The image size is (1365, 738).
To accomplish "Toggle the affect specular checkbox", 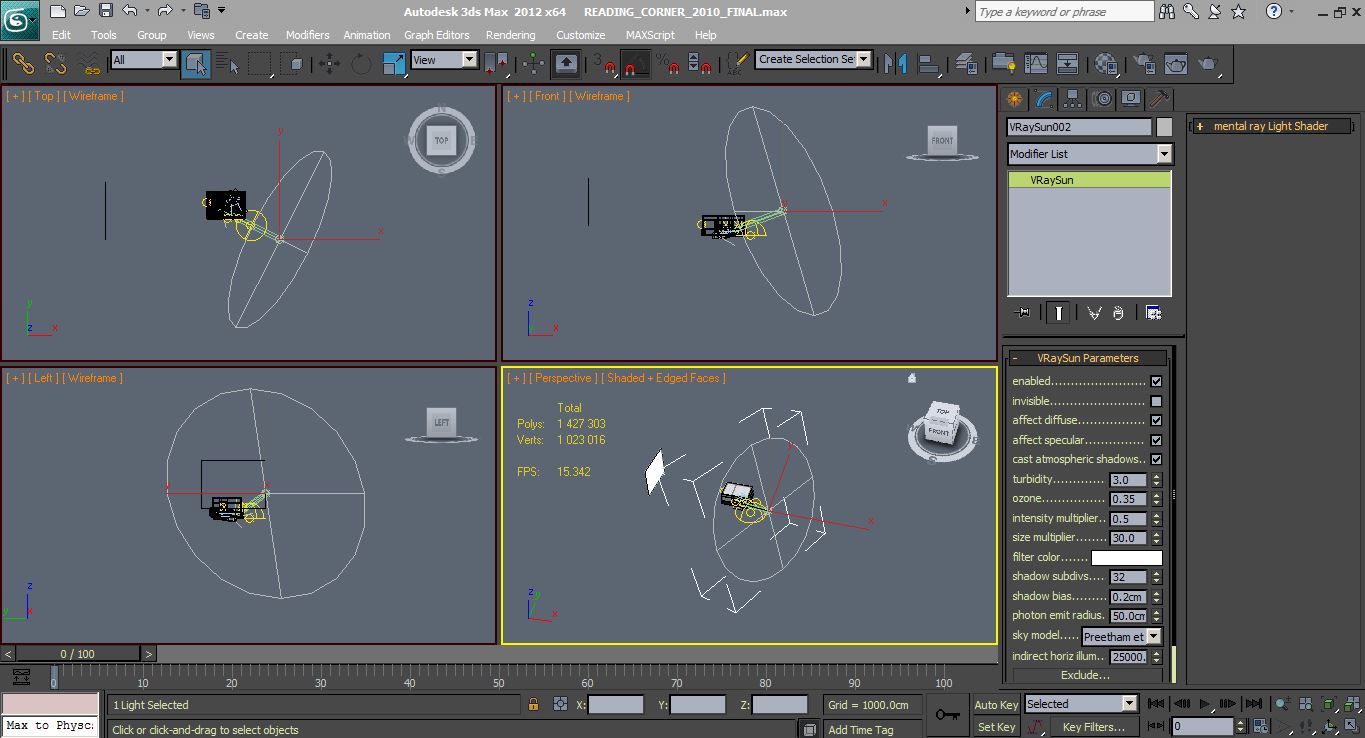I will (x=1156, y=440).
